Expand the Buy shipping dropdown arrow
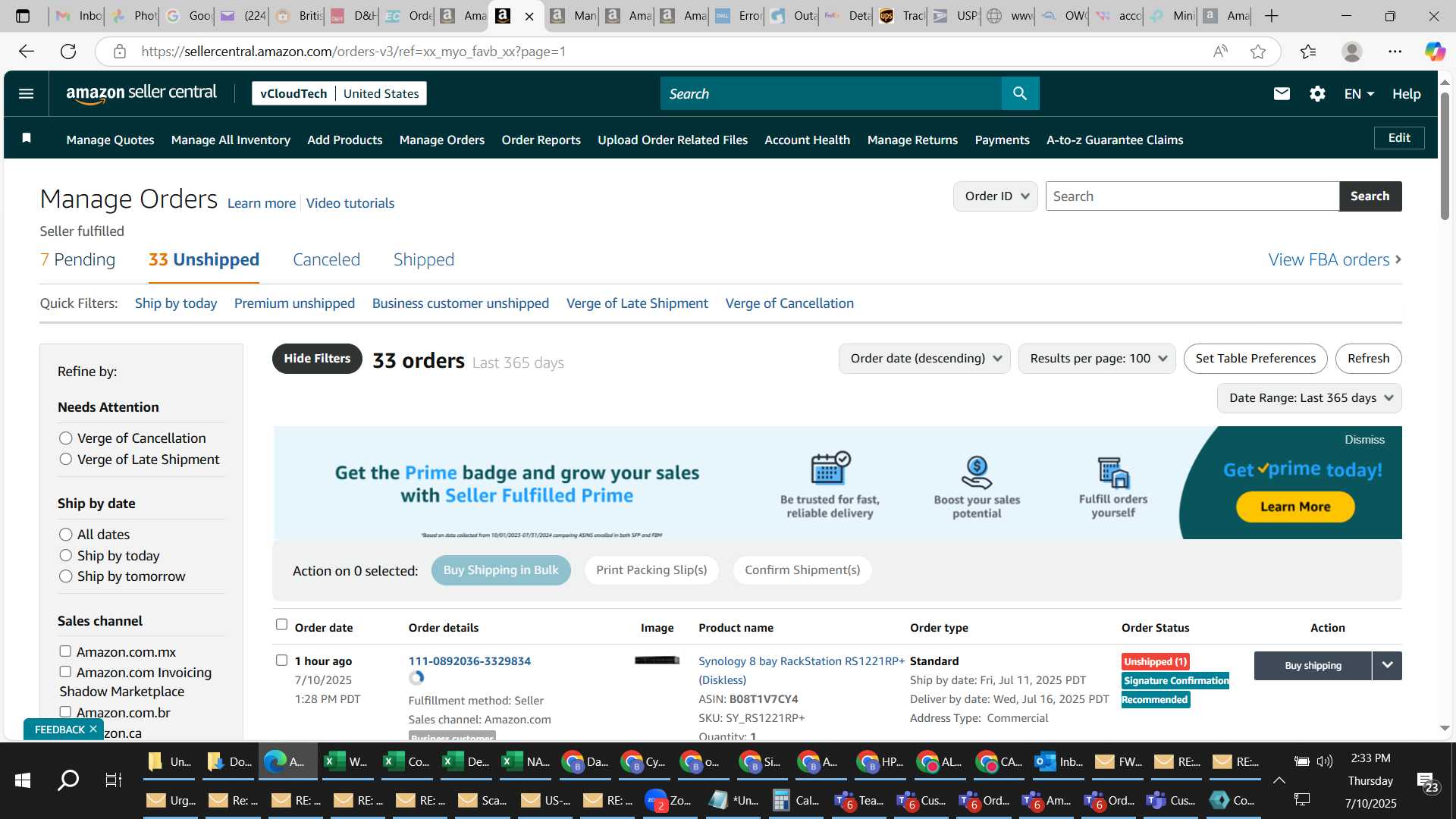Screen dimensions: 1456x819 (x=1387, y=665)
